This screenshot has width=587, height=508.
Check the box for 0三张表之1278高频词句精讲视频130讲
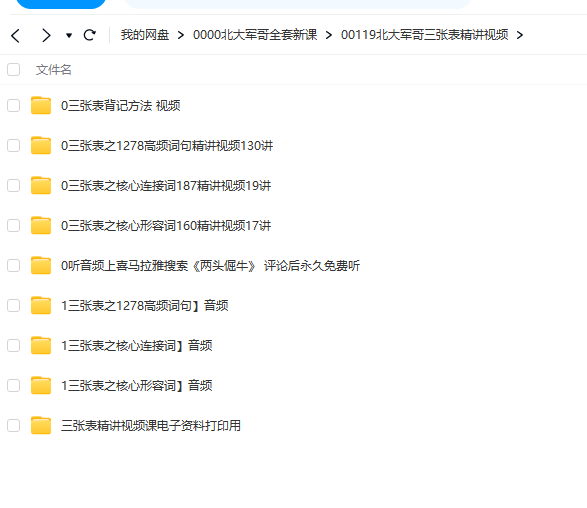coord(13,145)
